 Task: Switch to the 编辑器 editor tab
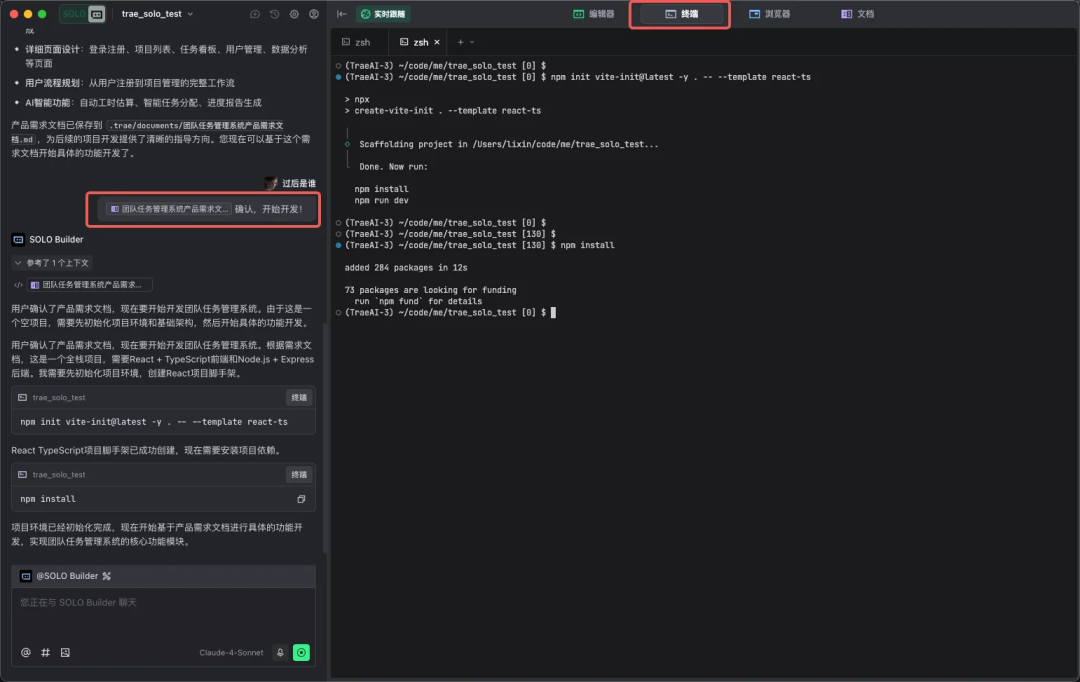(x=594, y=14)
